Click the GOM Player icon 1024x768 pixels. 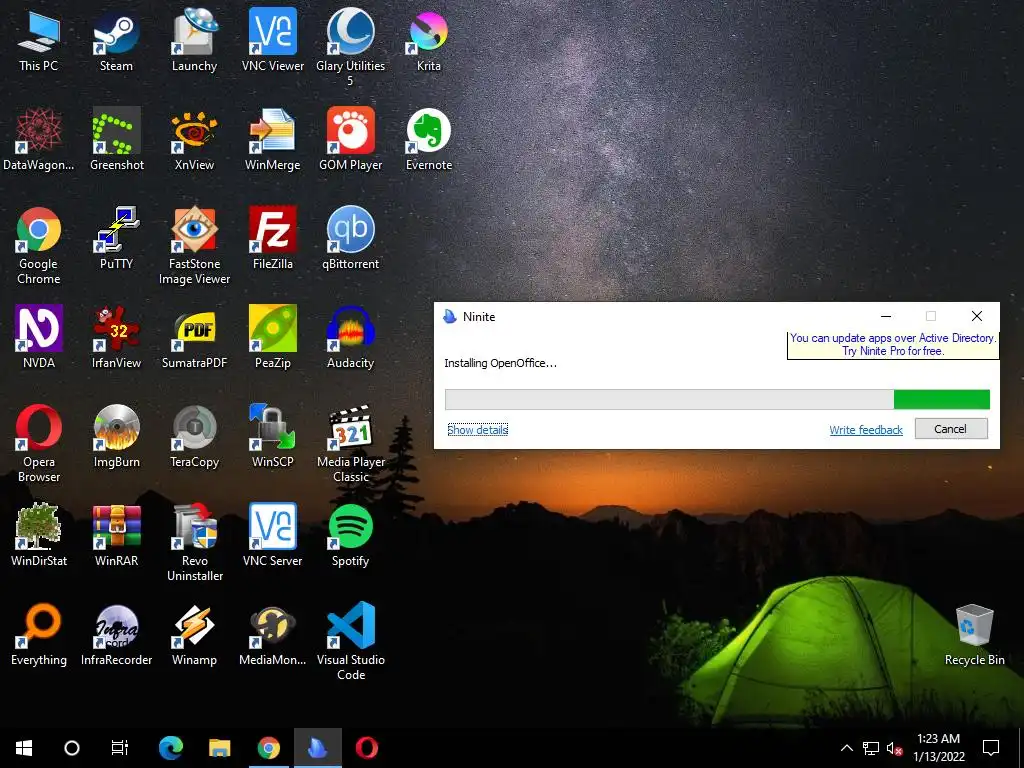(351, 138)
